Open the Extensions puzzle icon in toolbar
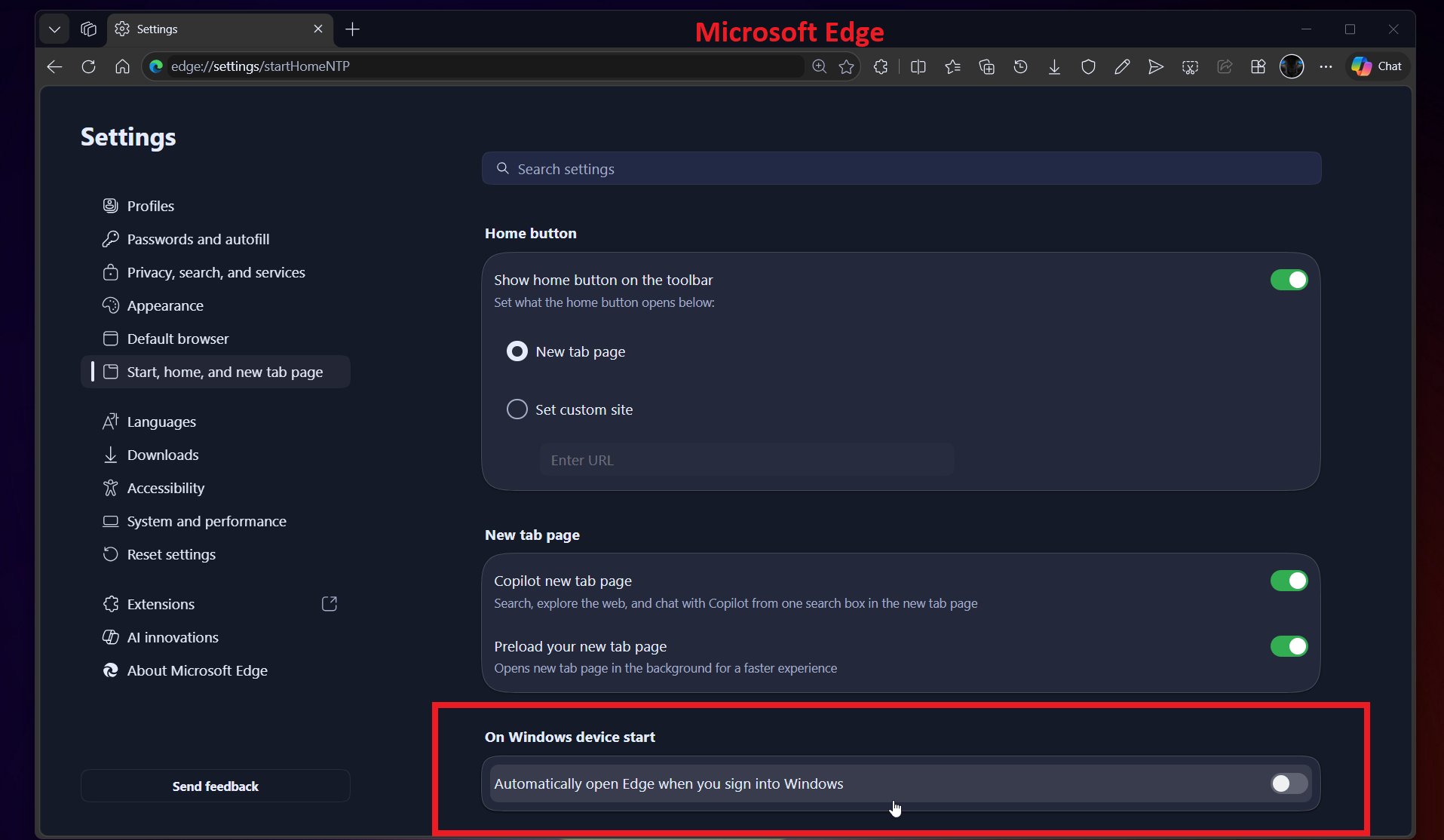The height and width of the screenshot is (840, 1444). click(880, 66)
